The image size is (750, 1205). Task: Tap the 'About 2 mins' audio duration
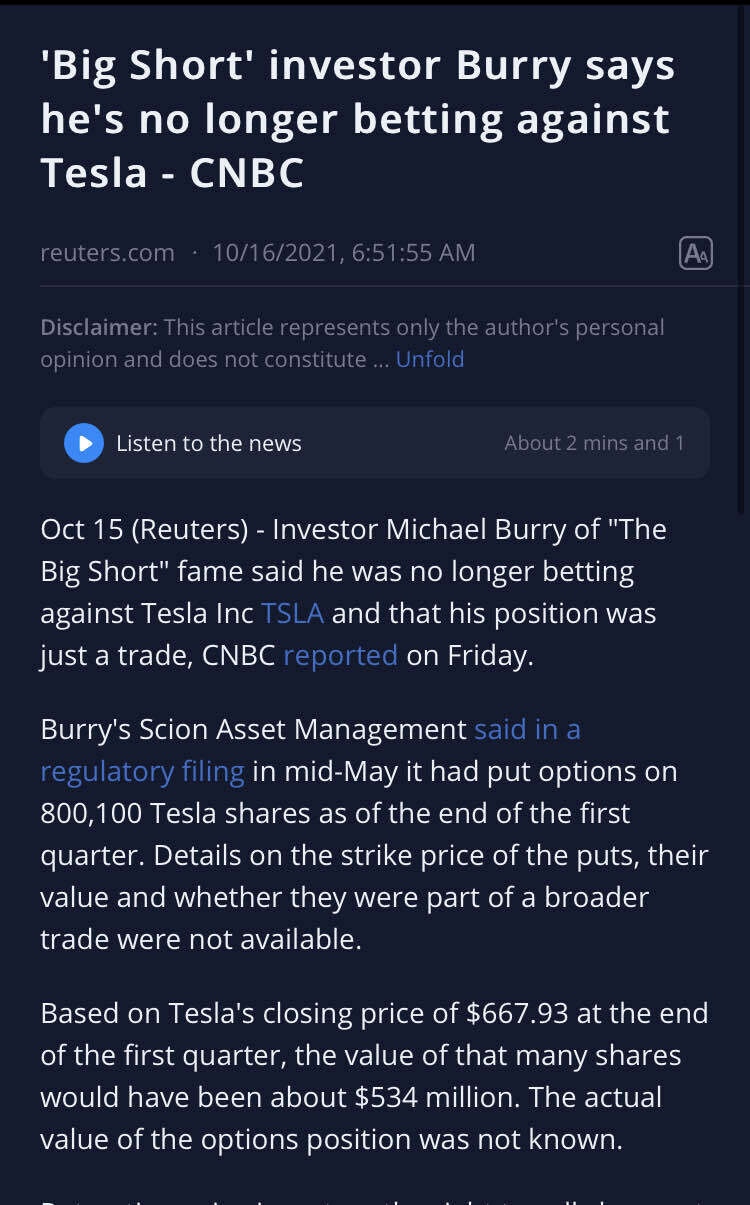594,443
